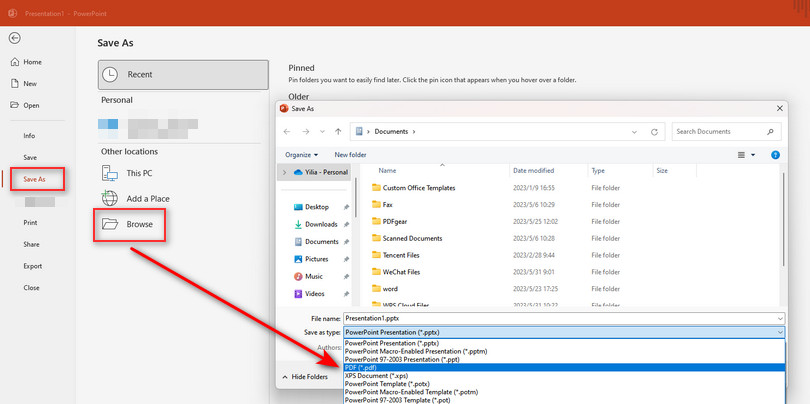This screenshot has height=404, width=810.
Task: Select Custom Office Templates folder
Action: (x=414, y=188)
